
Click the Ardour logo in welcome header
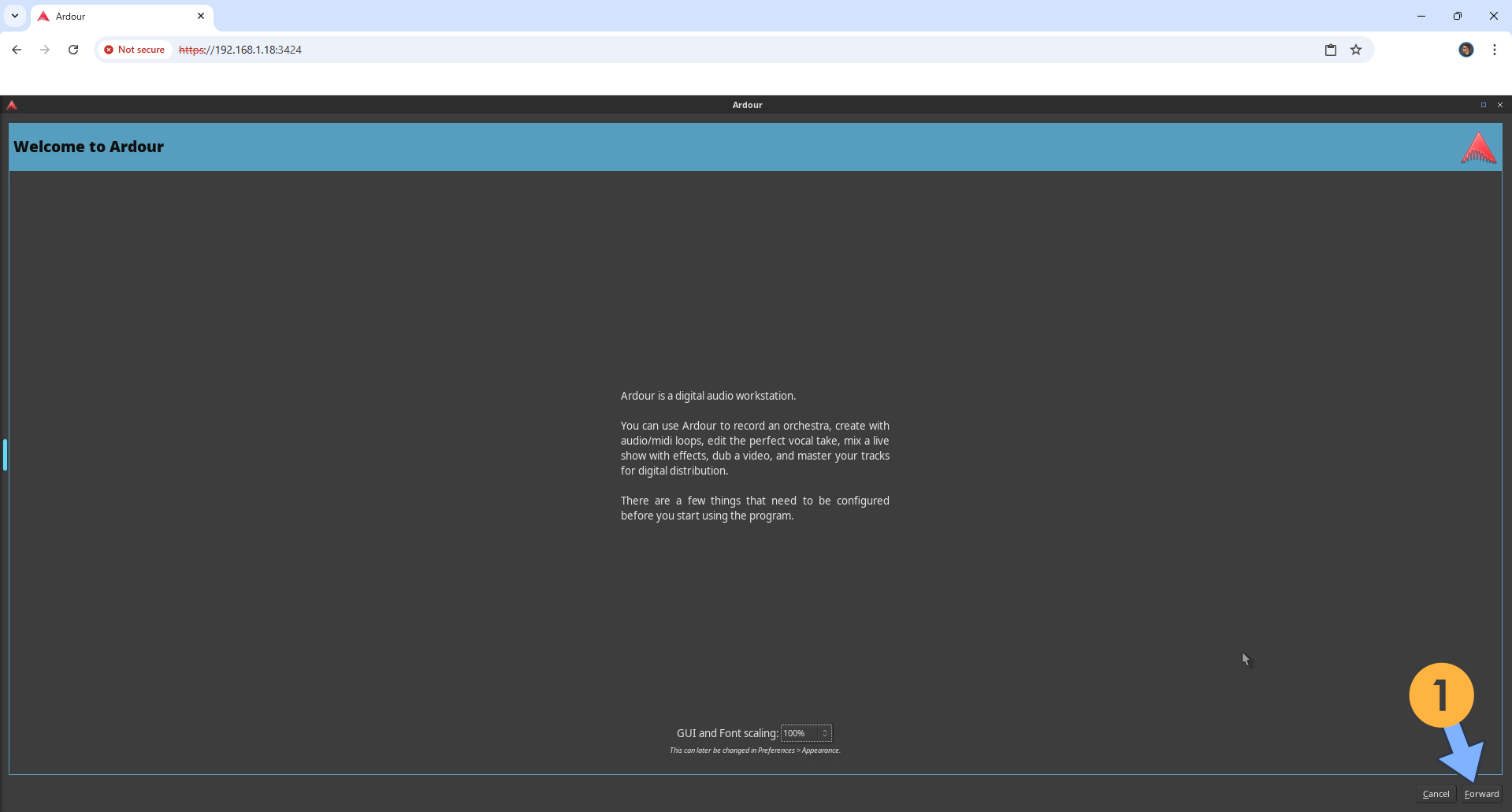coord(1479,147)
